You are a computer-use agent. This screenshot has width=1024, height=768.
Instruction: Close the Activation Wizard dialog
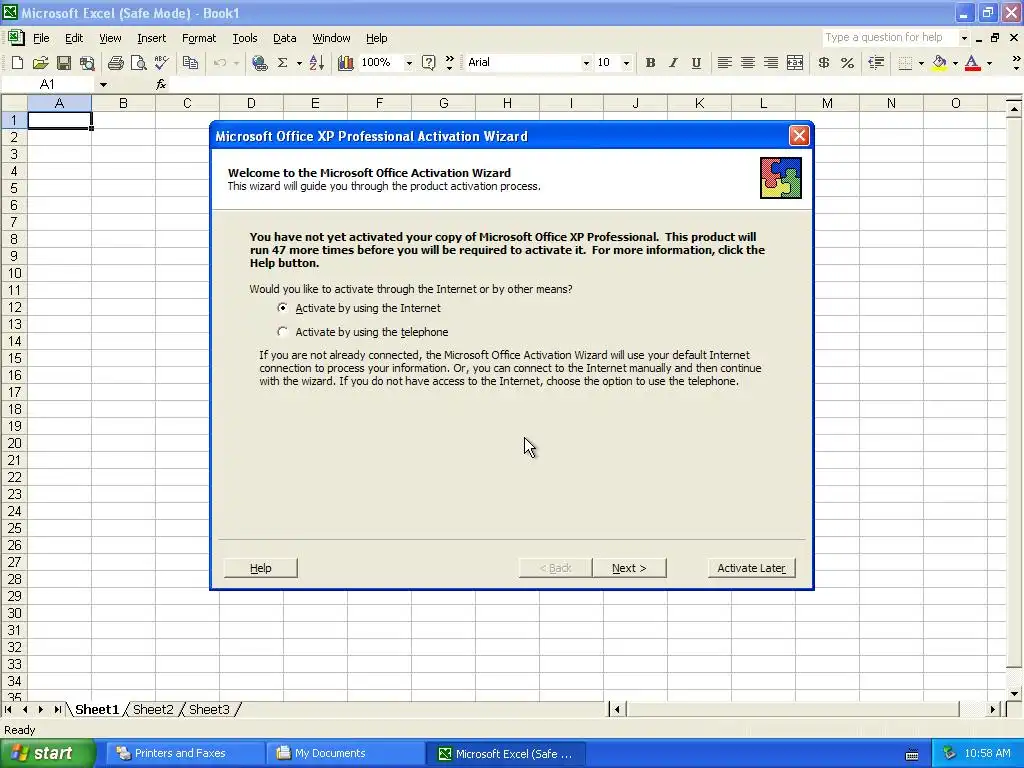[x=799, y=135]
